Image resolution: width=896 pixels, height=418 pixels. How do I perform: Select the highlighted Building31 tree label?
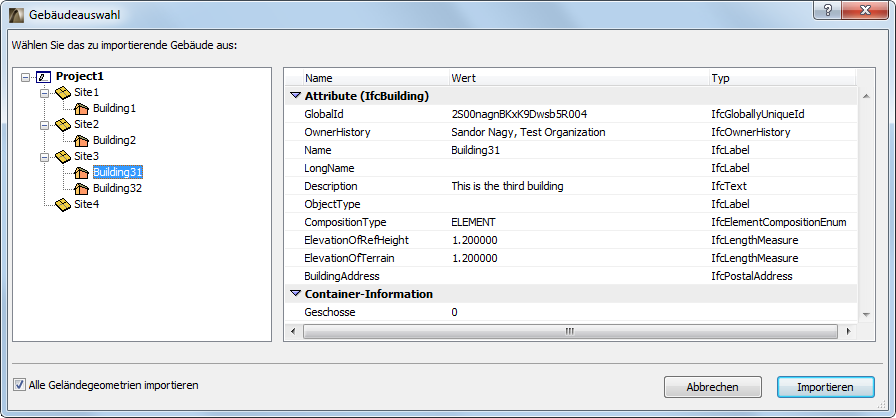point(117,172)
